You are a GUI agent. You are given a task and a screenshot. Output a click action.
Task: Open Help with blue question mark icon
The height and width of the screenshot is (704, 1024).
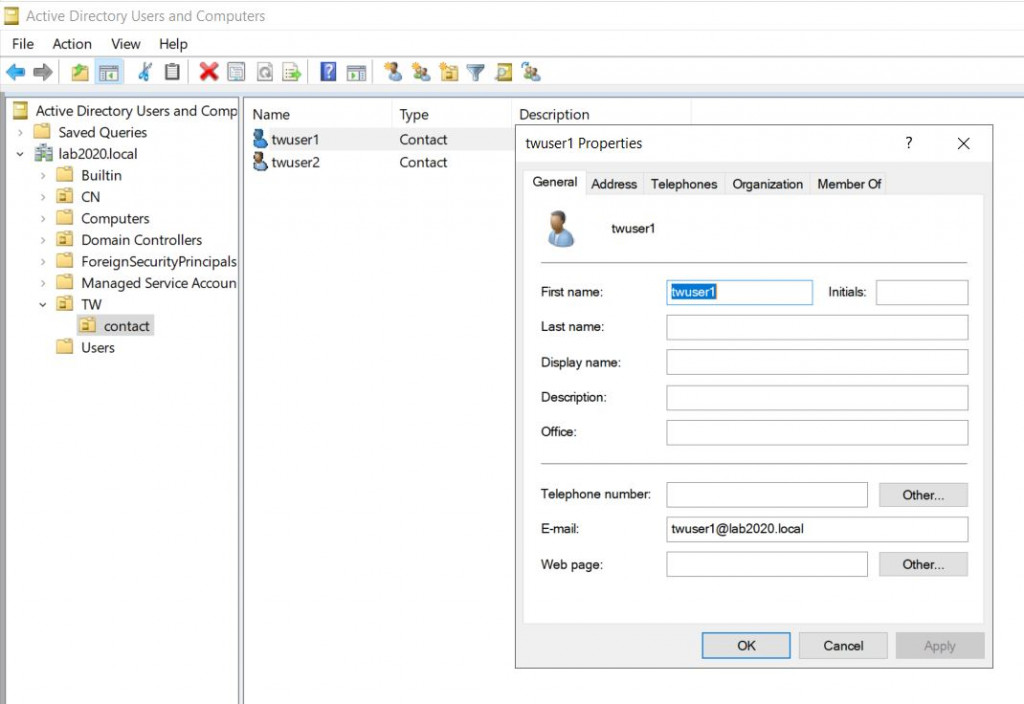328,72
